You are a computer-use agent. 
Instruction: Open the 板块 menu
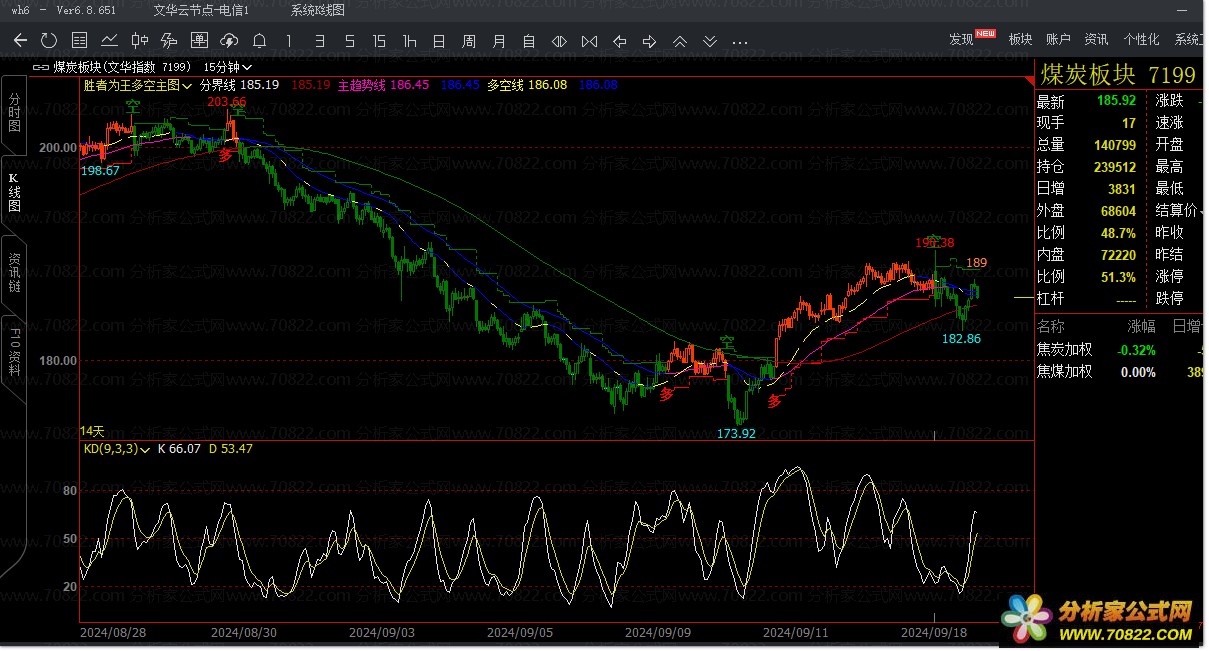click(1020, 40)
